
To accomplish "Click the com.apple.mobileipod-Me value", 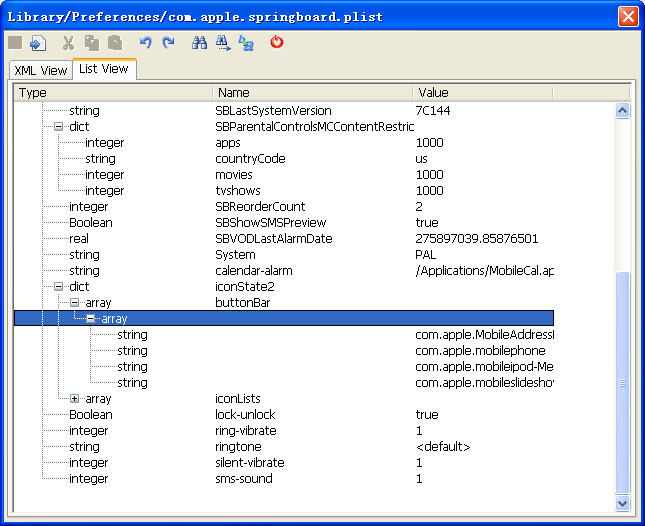I will [x=484, y=367].
